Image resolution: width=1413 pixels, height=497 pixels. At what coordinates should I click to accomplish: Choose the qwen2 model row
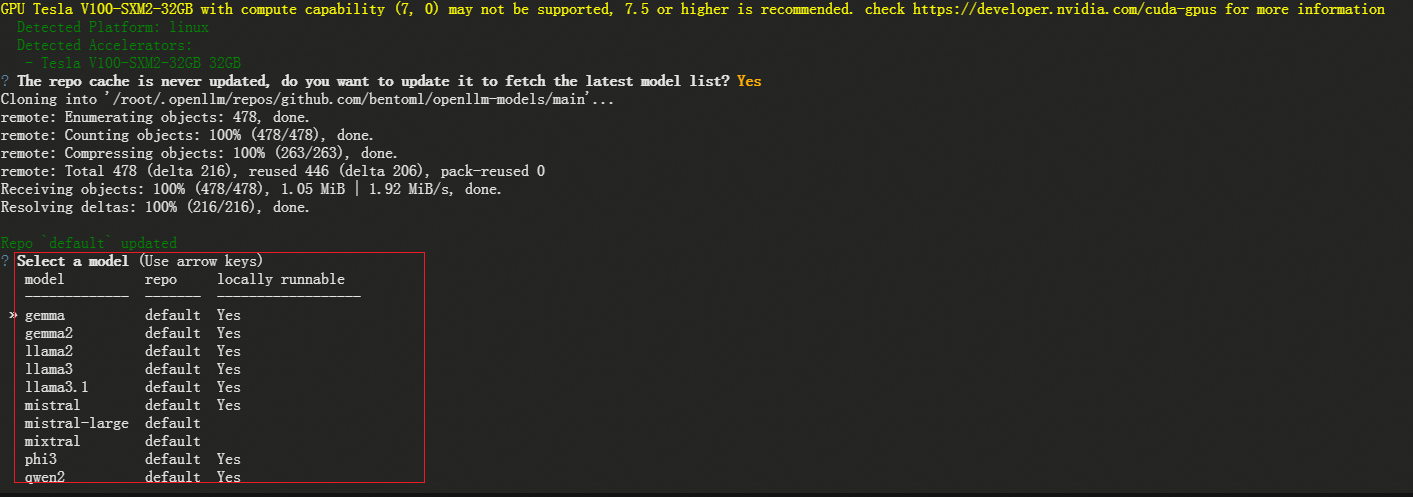click(x=132, y=477)
